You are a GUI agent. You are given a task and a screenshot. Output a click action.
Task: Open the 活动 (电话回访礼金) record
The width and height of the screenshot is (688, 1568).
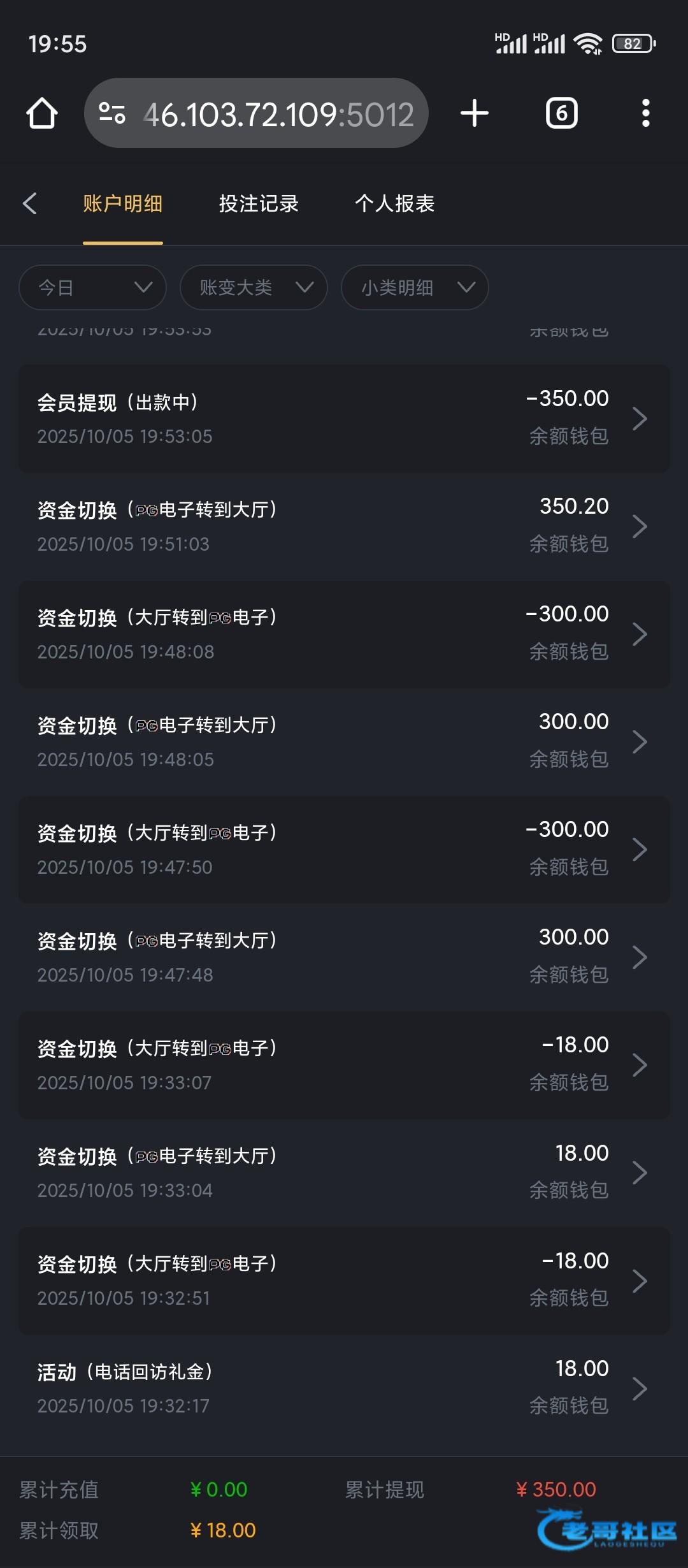point(255,1388)
